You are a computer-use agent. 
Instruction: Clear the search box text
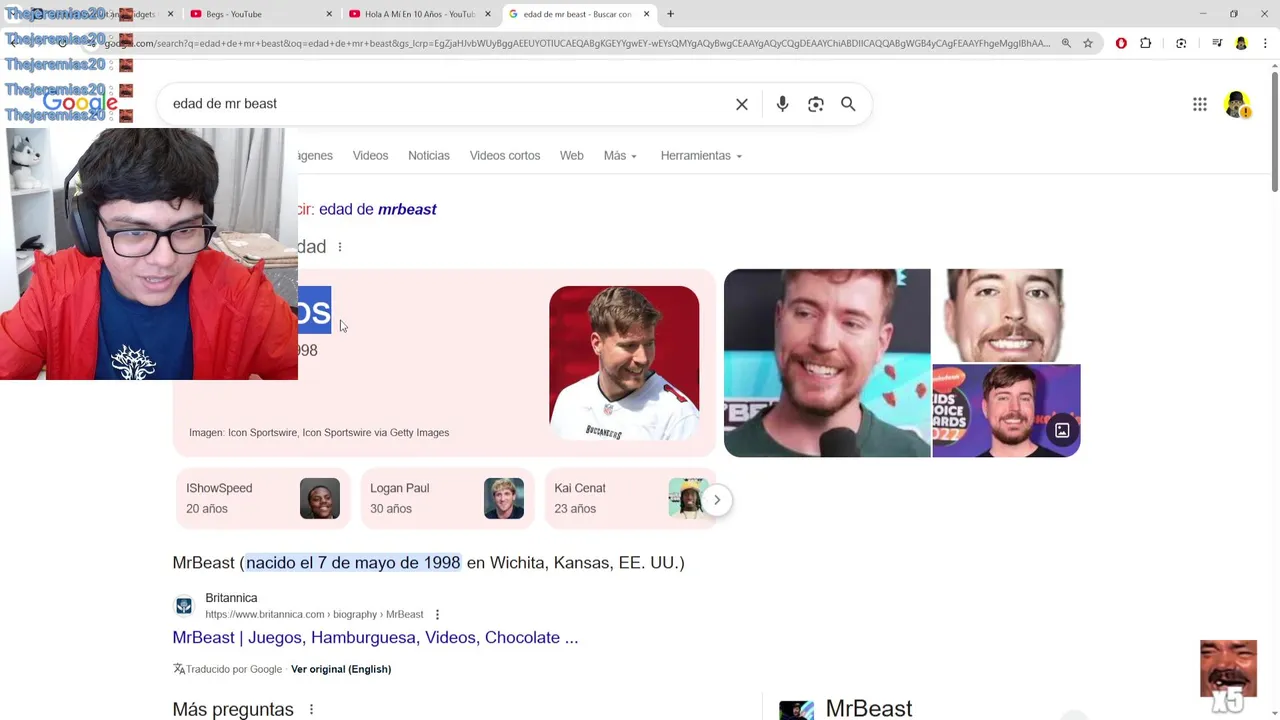(742, 104)
